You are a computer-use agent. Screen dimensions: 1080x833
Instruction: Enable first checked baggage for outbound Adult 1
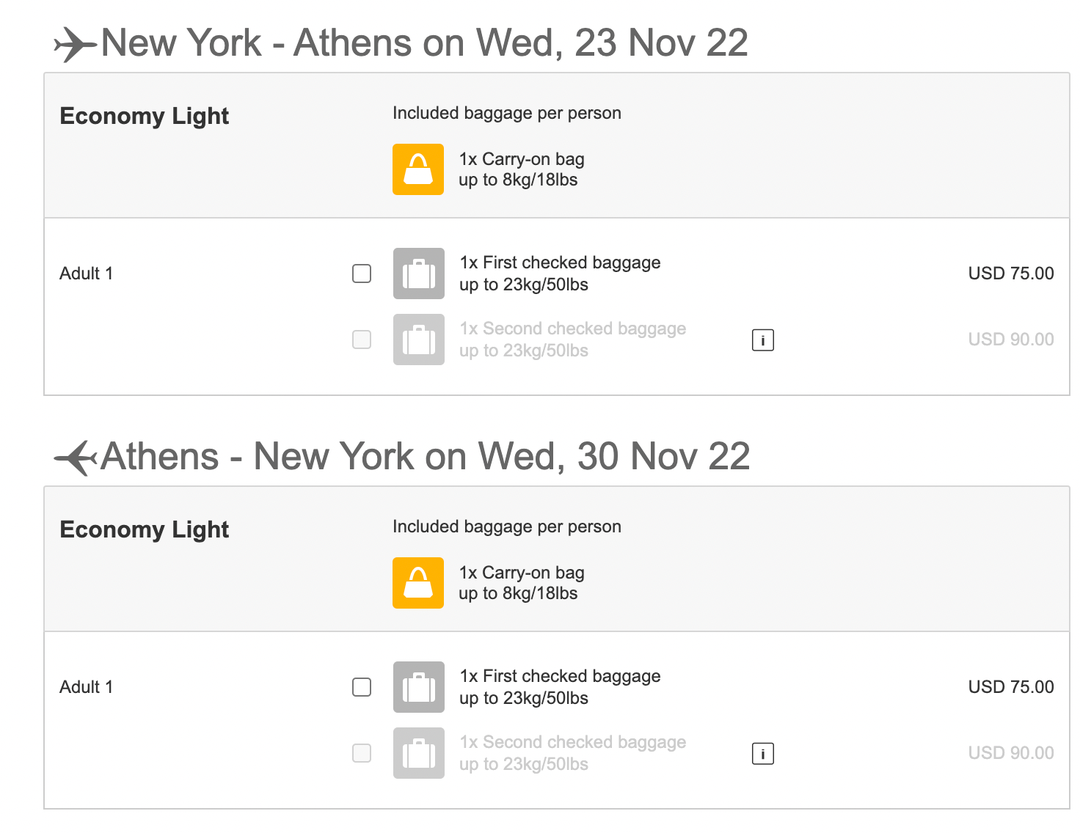[361, 273]
